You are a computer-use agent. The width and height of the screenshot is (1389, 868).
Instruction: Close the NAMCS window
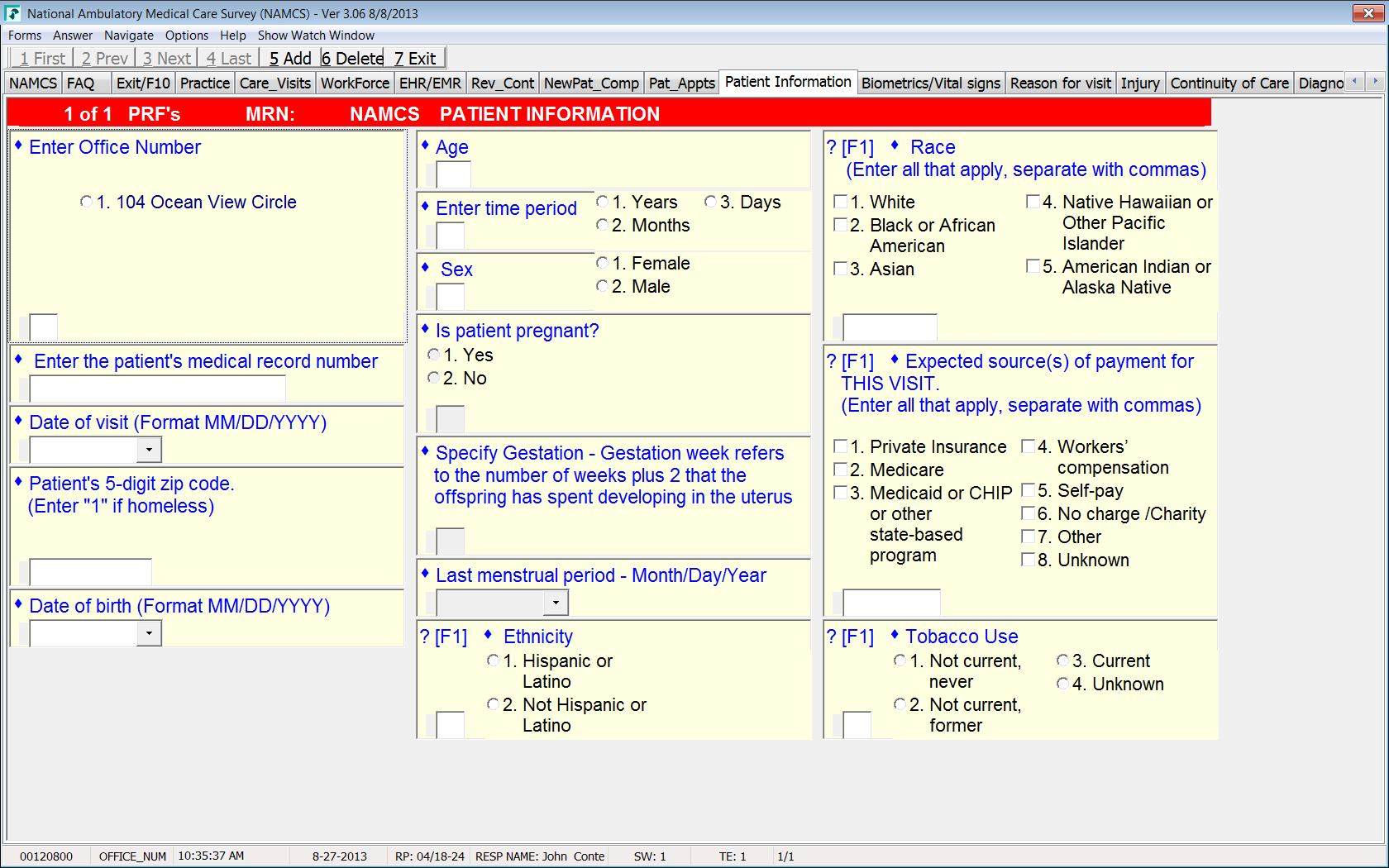tap(1368, 13)
